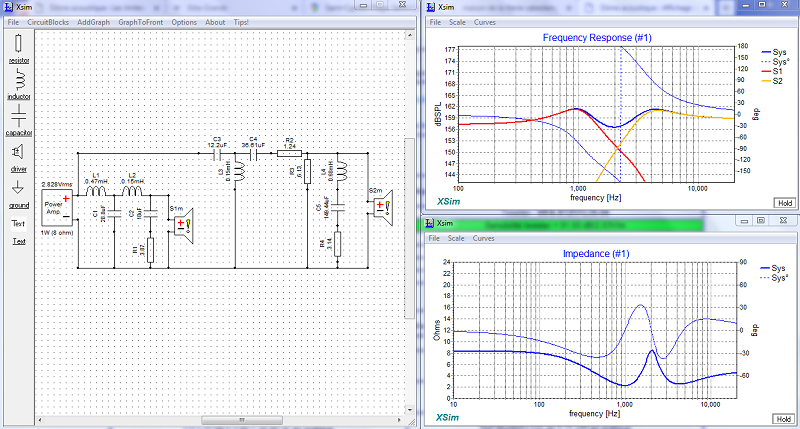Viewport: 800px width, 429px height.
Task: Select the driver component tool
Action: (18, 158)
